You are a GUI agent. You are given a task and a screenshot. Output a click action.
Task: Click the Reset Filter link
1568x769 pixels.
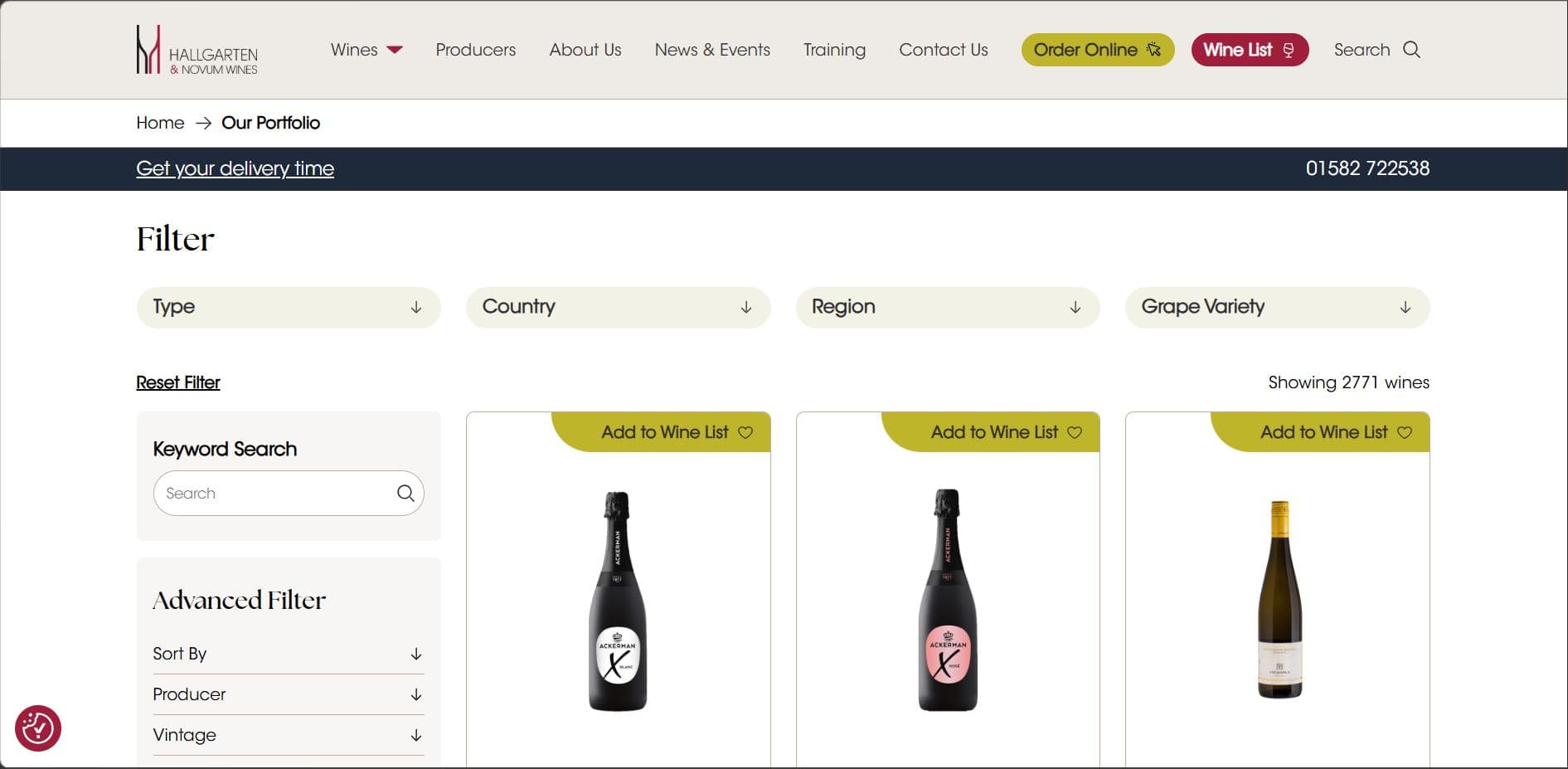click(x=178, y=382)
